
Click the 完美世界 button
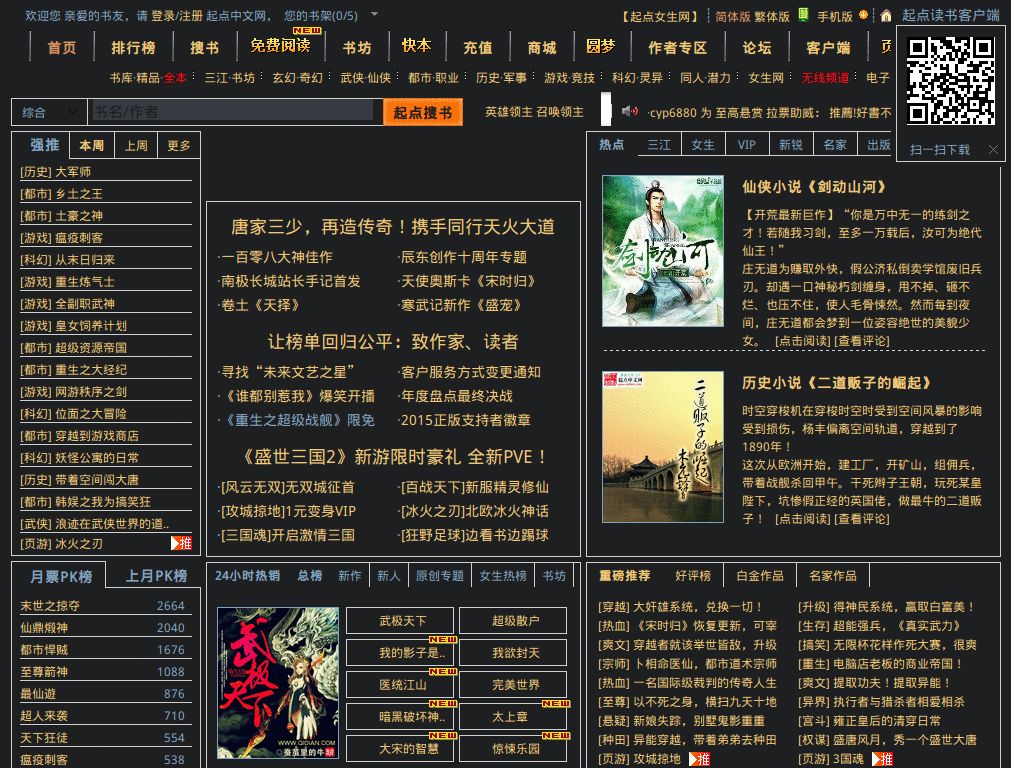[513, 684]
